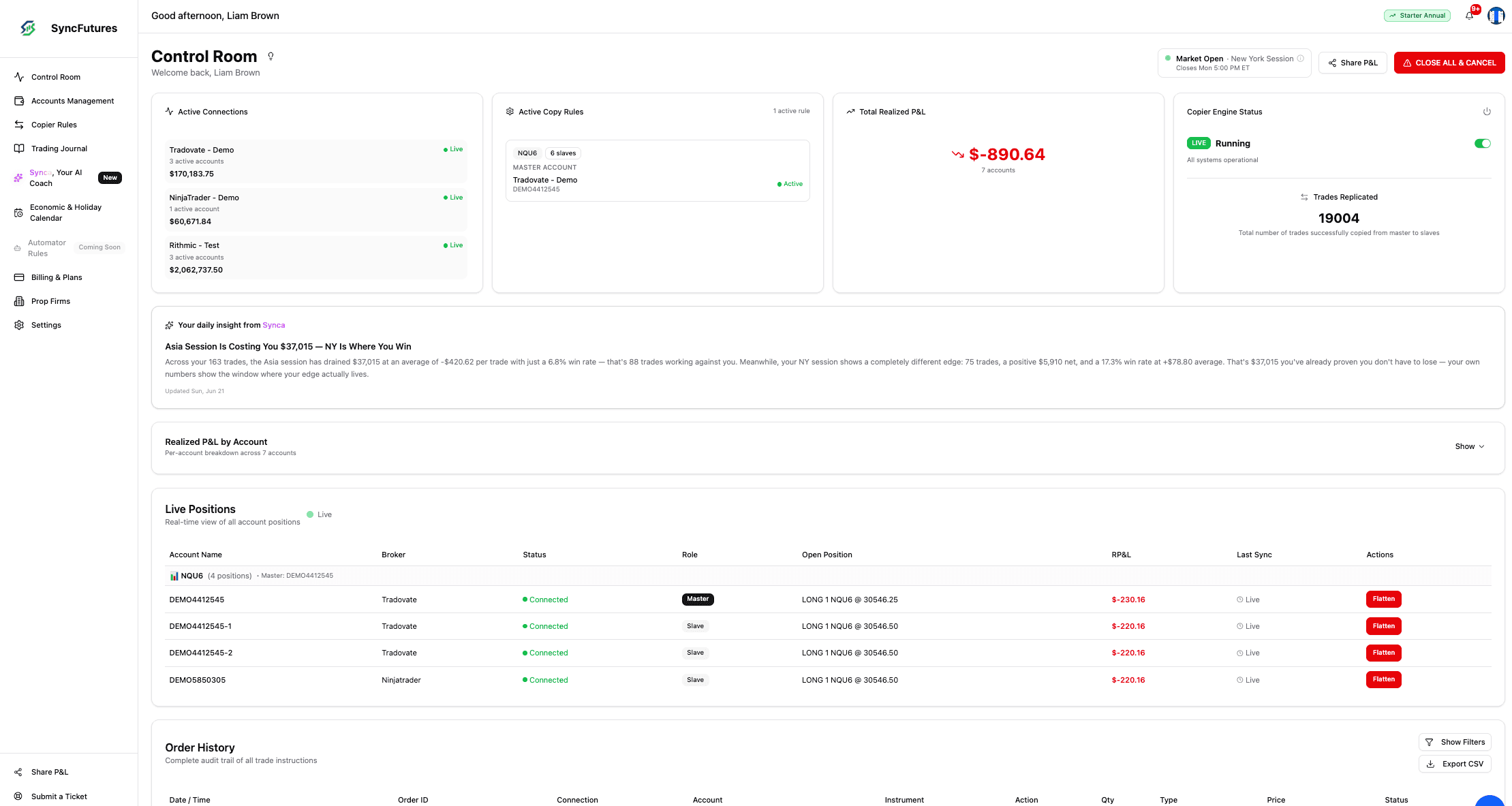Click the lightbulb tip icon beside Control Room

coord(271,57)
